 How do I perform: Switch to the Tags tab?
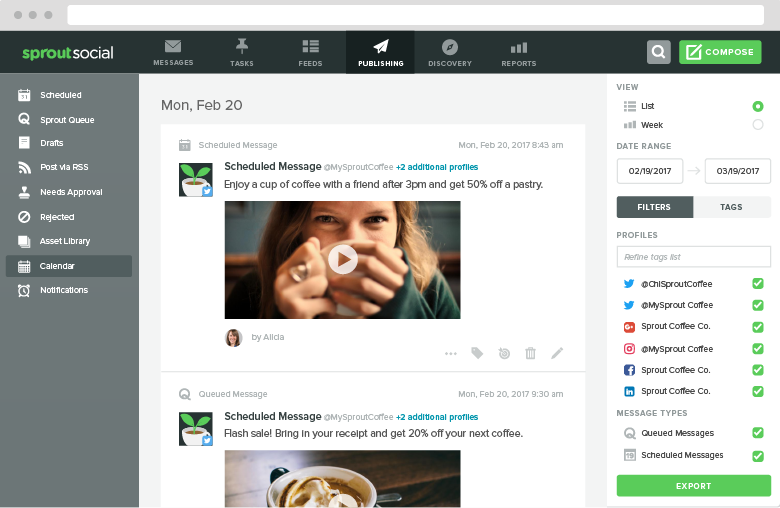pyautogui.click(x=731, y=207)
